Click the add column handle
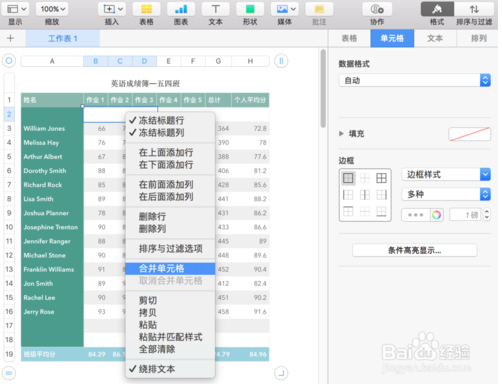The width and height of the screenshot is (502, 384). (x=281, y=61)
